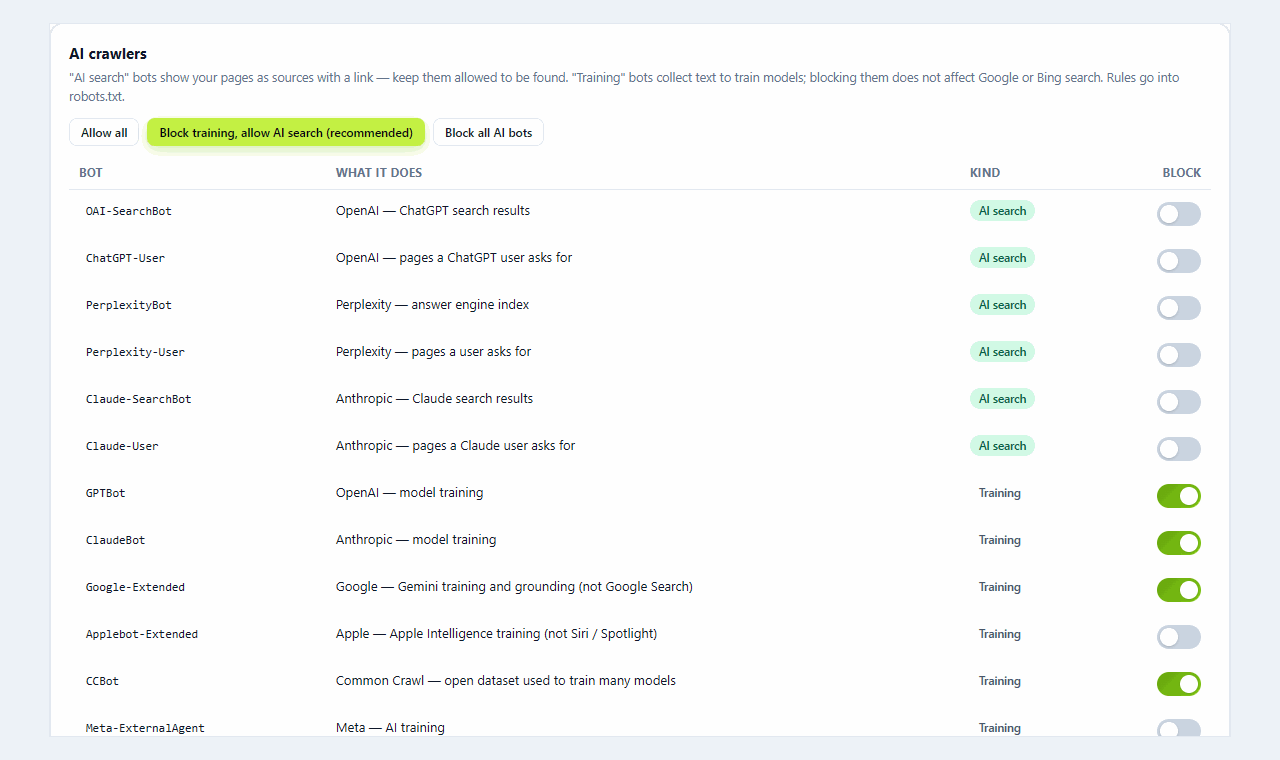Disable block switch for ClaudeBot
Viewport: 1280px width, 760px height.
point(1178,543)
